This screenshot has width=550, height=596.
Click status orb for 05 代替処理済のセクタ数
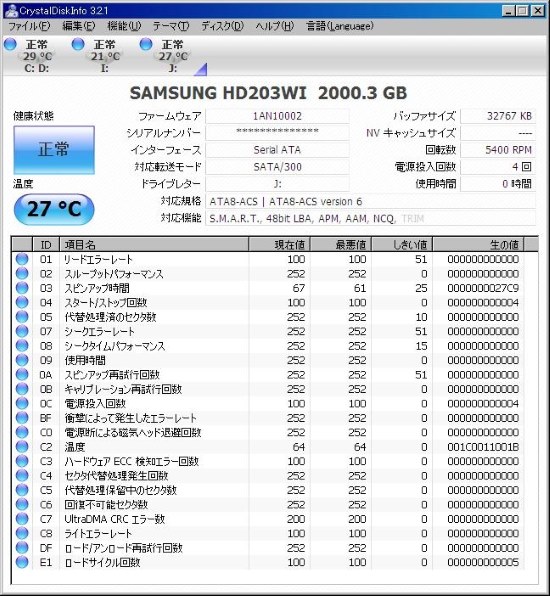[22, 317]
